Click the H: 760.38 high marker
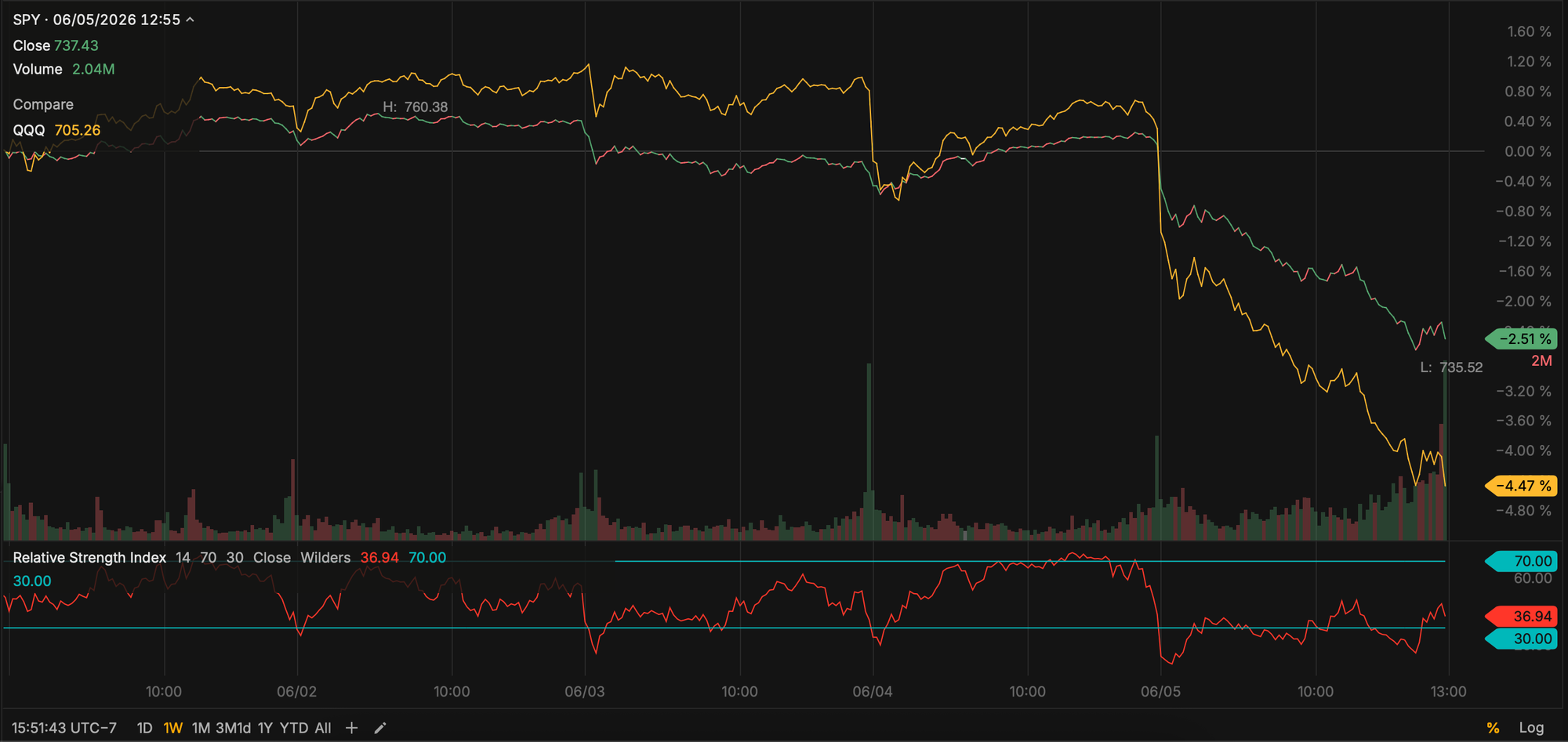The image size is (1568, 742). (416, 107)
